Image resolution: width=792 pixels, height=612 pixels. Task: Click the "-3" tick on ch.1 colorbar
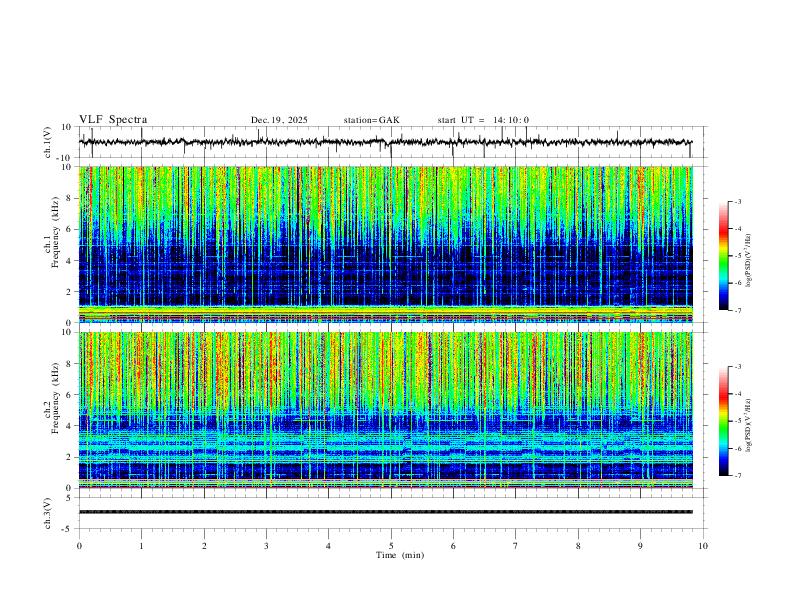[737, 201]
